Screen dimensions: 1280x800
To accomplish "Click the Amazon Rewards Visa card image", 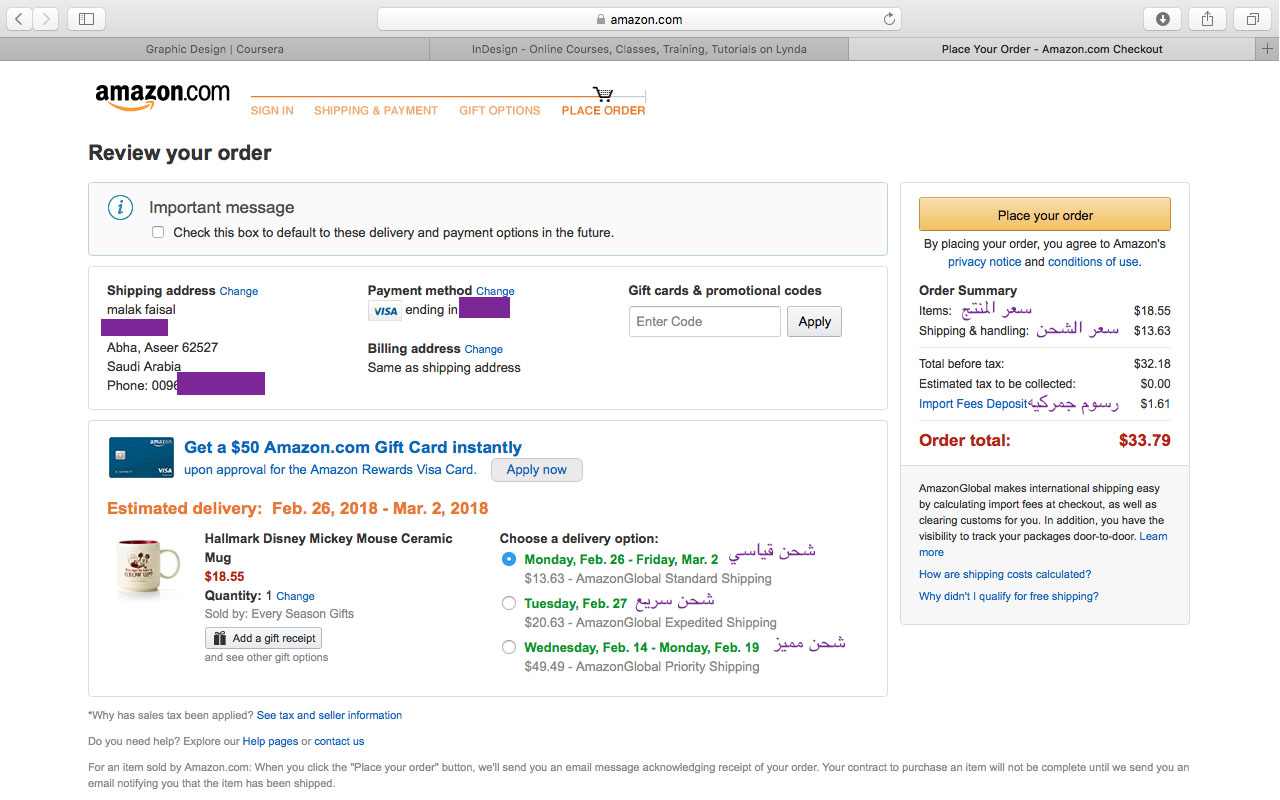I will tap(141, 457).
